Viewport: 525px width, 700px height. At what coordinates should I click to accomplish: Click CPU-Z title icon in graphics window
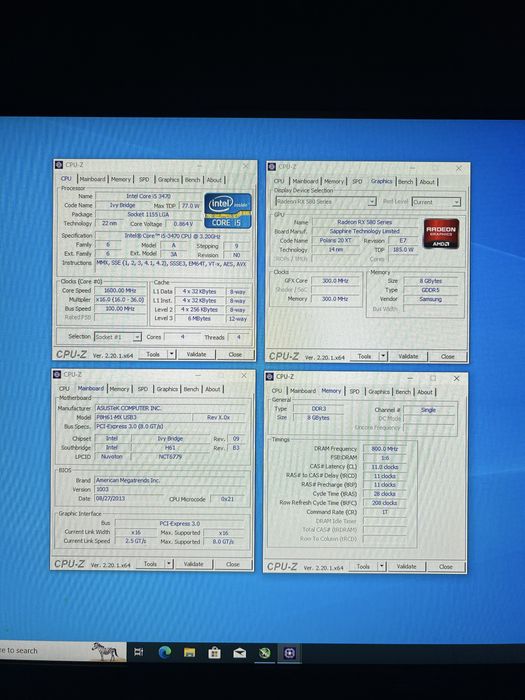click(272, 167)
